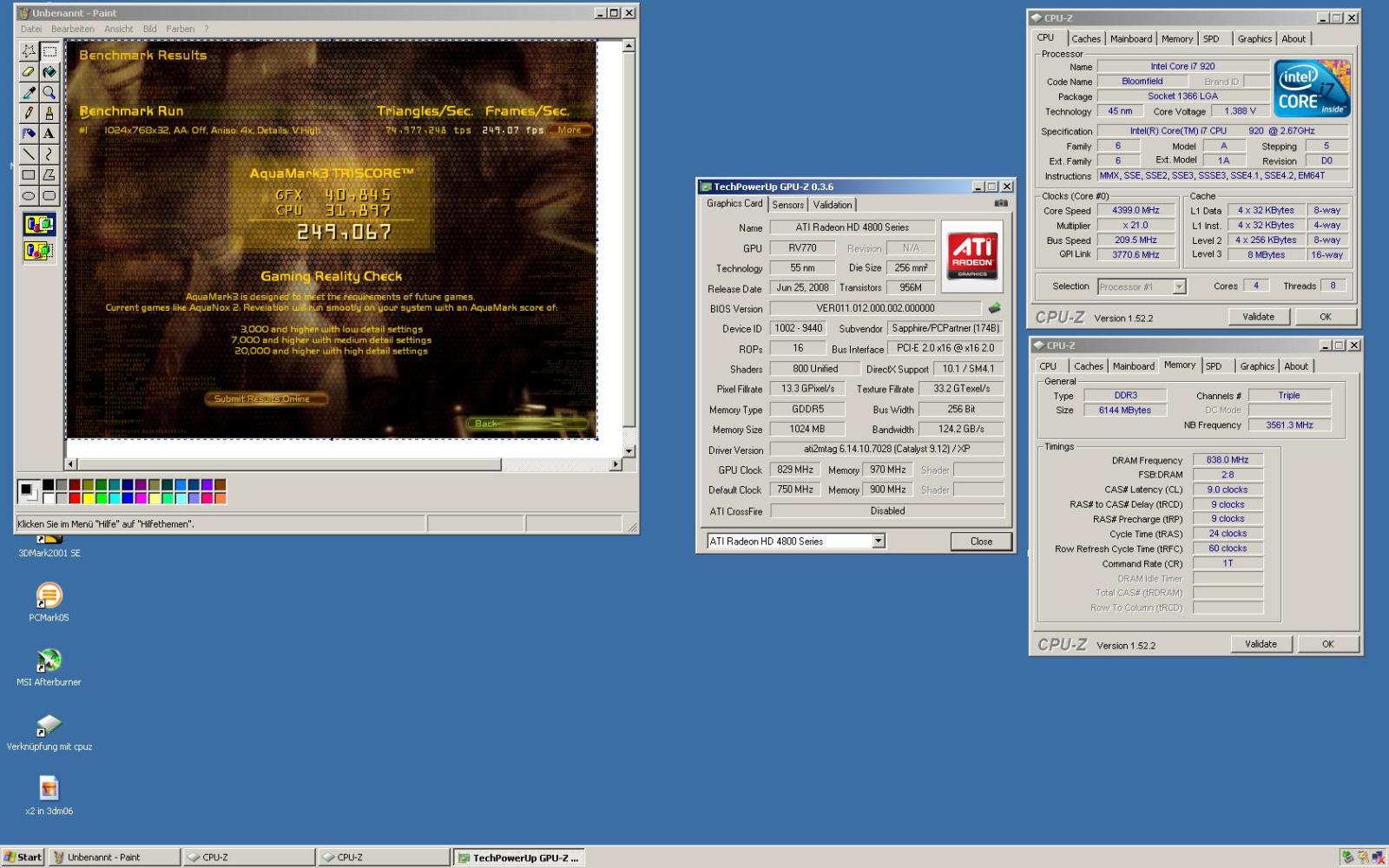Open the Processor #1 selection dropdown
The width and height of the screenshot is (1389, 868).
click(x=1179, y=286)
